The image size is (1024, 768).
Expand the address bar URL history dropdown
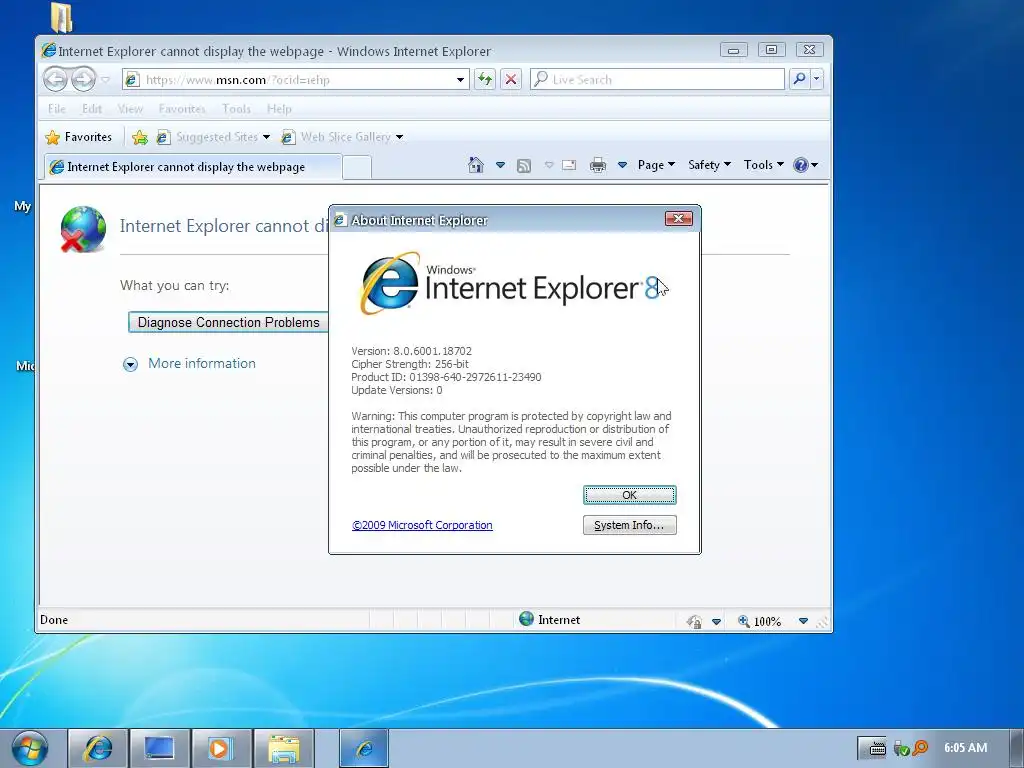(x=460, y=80)
